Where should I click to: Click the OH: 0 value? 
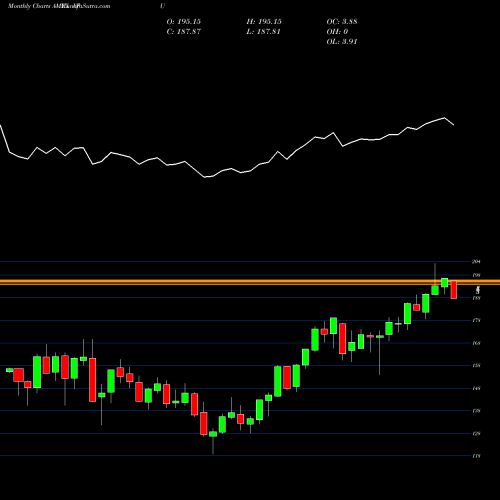[x=337, y=32]
